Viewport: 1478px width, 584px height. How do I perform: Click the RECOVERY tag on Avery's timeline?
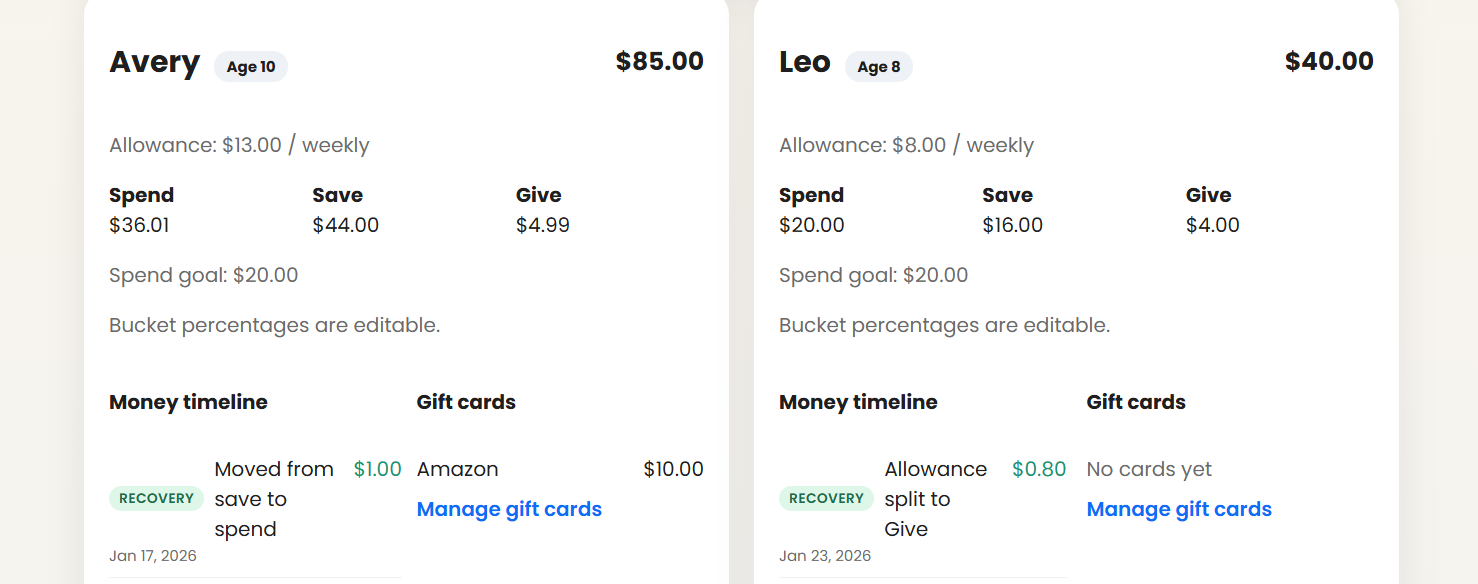(156, 497)
